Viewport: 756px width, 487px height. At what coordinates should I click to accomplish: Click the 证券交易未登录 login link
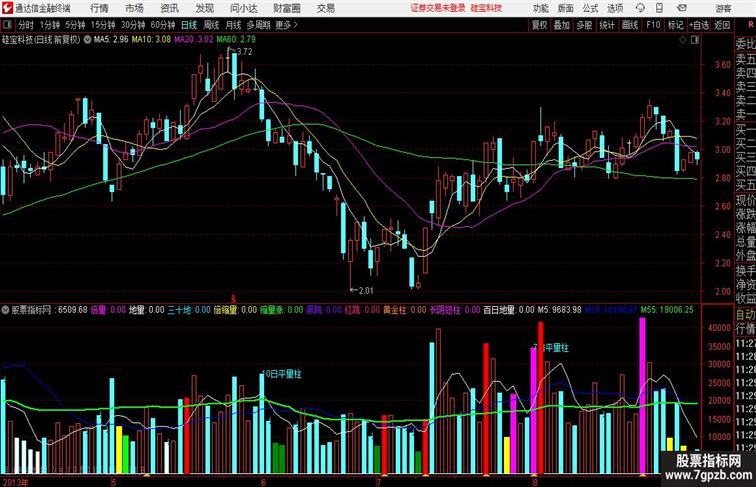pyautogui.click(x=438, y=8)
